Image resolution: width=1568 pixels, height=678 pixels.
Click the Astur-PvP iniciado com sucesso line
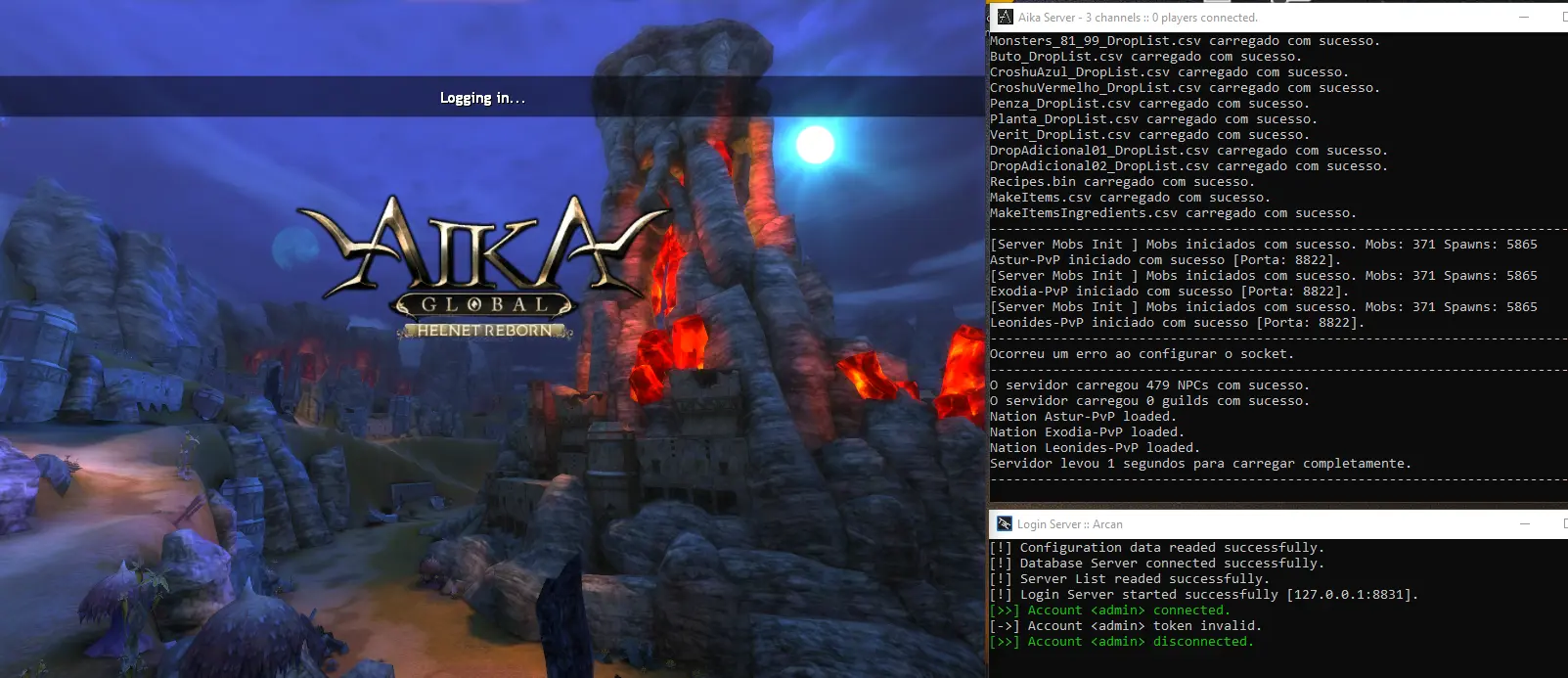pyautogui.click(x=1166, y=260)
